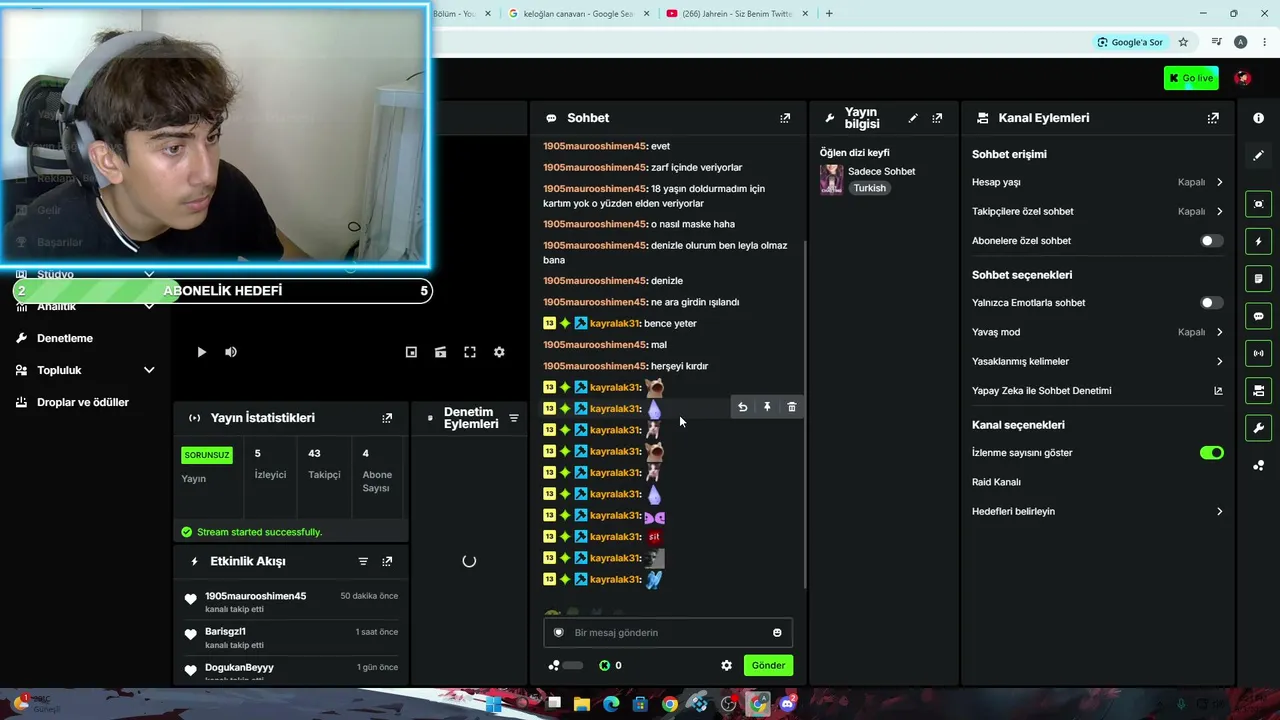
Task: Open Chrome browser menu (three dots)
Action: point(1265,42)
